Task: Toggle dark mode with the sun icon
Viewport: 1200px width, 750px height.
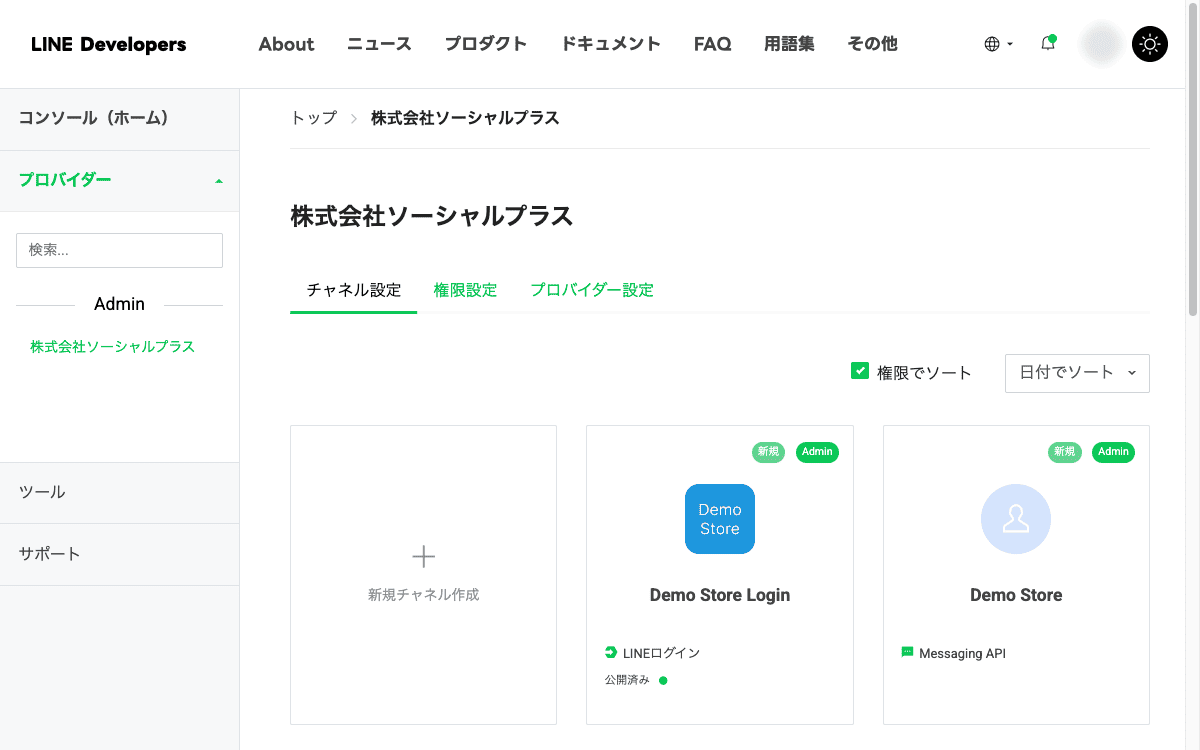Action: (x=1150, y=44)
